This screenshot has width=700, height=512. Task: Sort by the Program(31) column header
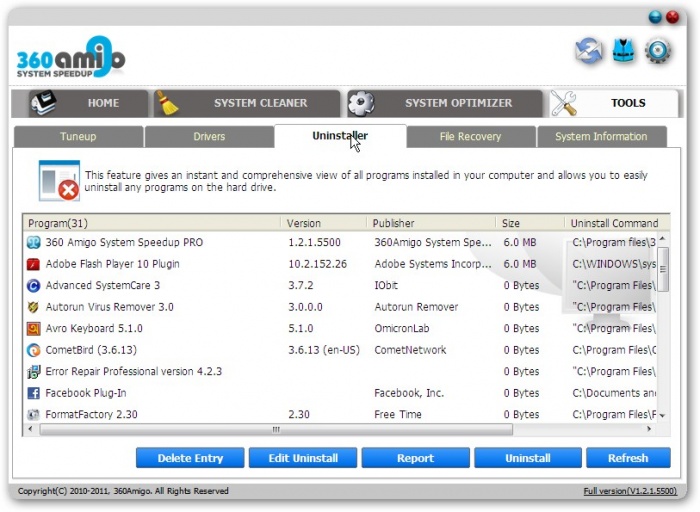tap(152, 223)
